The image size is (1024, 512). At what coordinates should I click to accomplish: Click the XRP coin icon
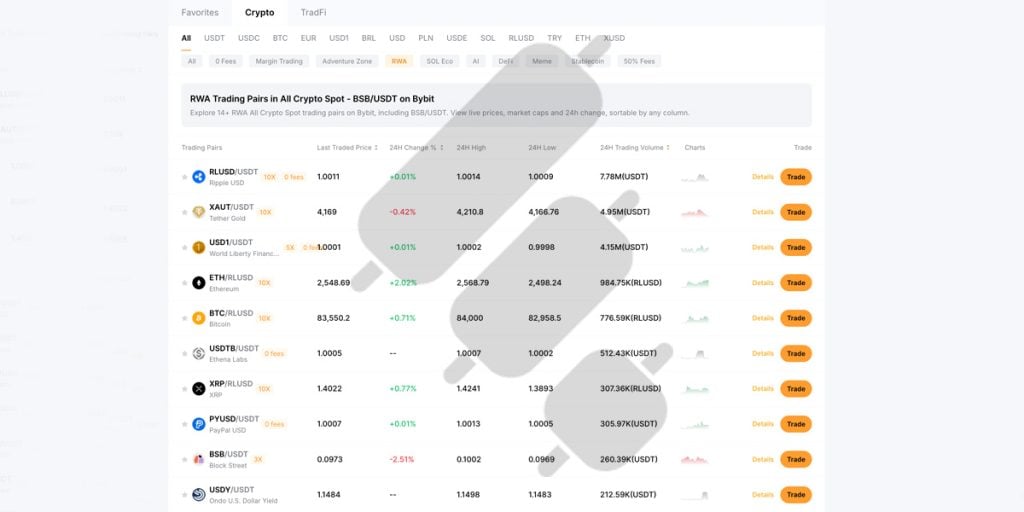coord(199,389)
